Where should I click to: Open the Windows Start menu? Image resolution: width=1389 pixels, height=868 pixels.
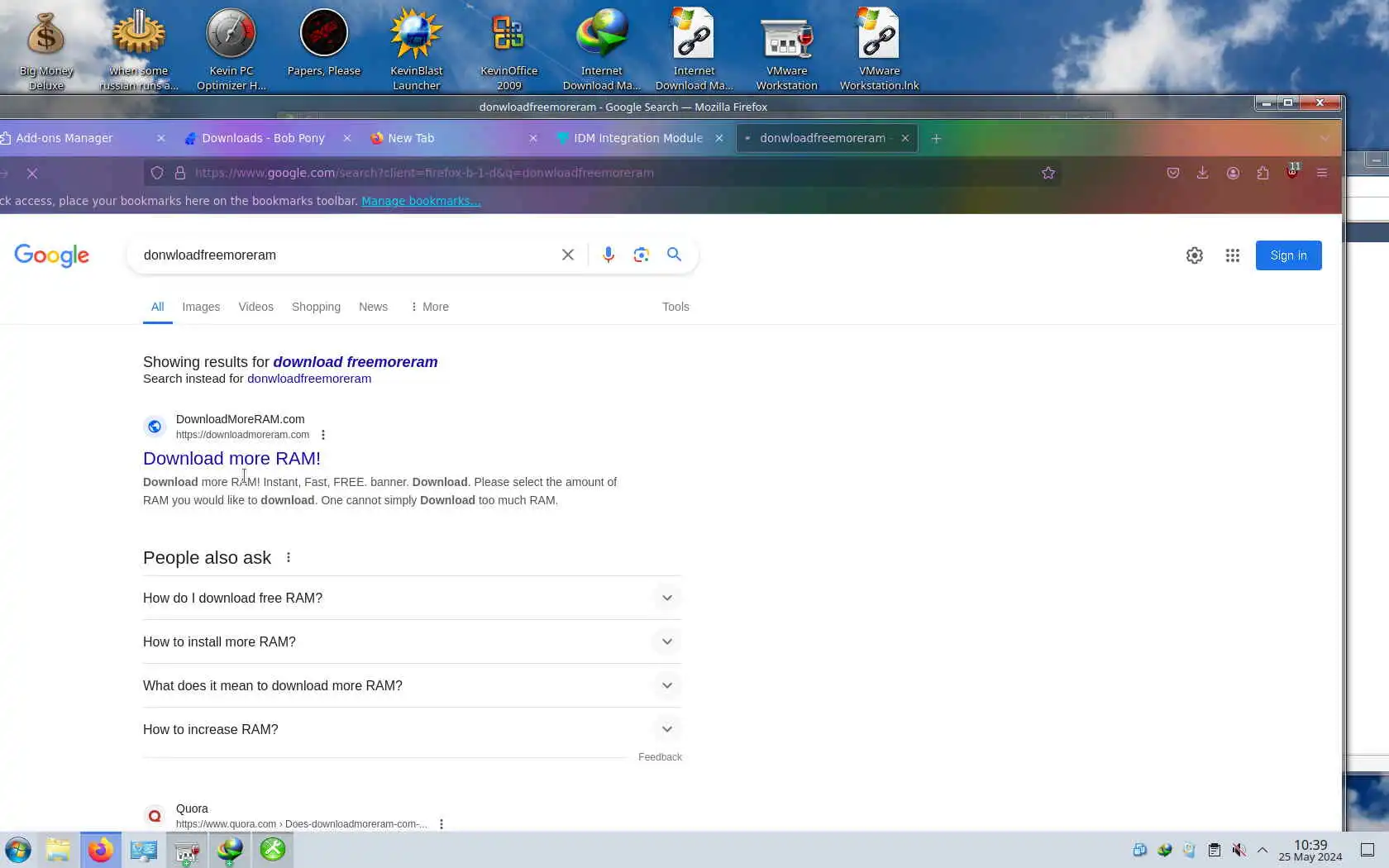[18, 850]
